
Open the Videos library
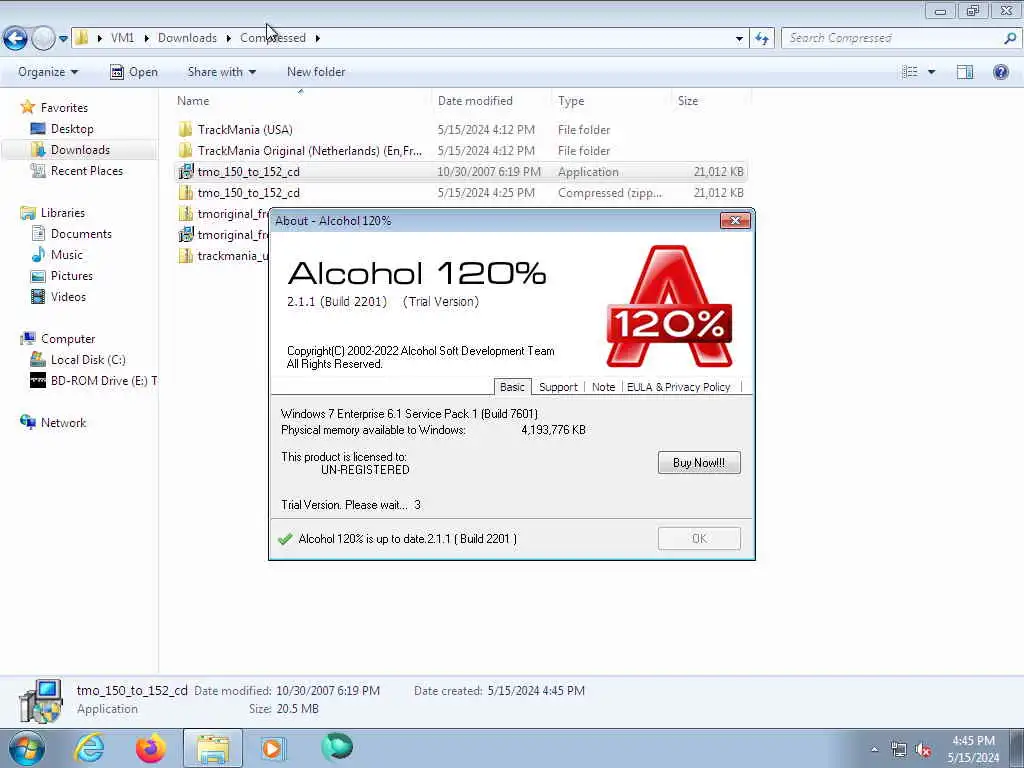coord(58,296)
